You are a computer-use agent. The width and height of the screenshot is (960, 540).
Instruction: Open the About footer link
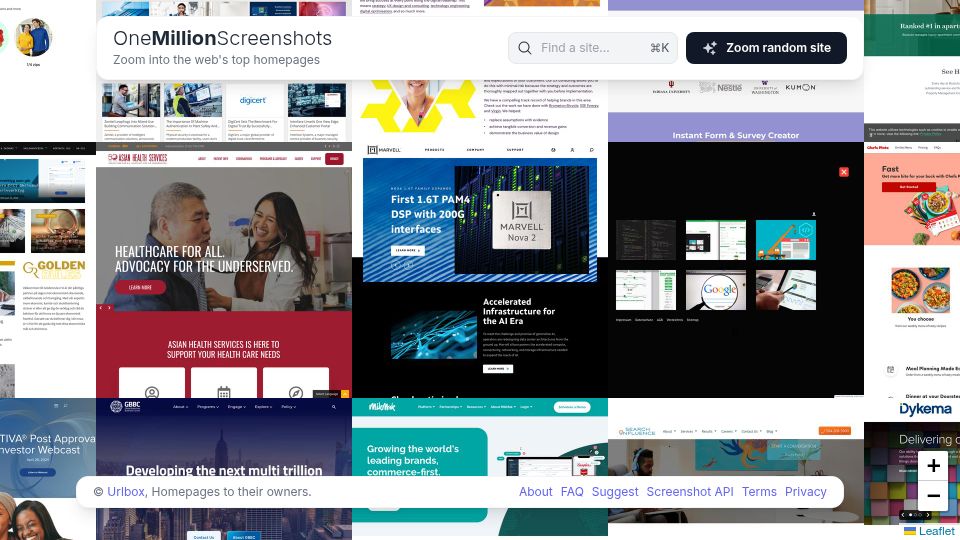click(536, 492)
